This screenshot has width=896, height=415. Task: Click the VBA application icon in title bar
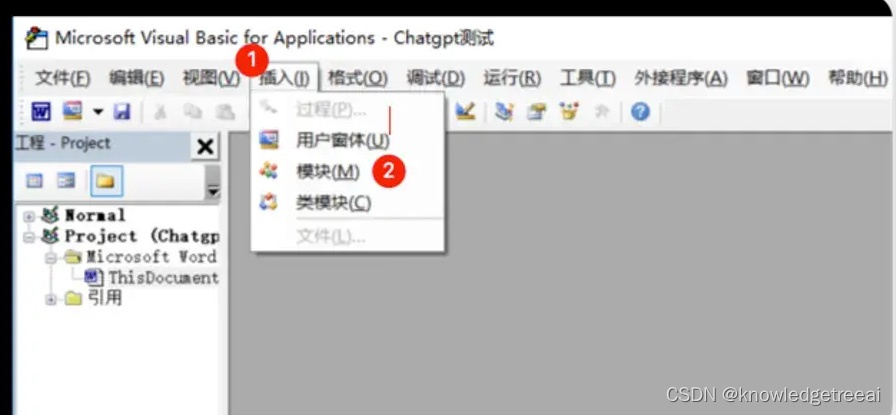(36, 39)
